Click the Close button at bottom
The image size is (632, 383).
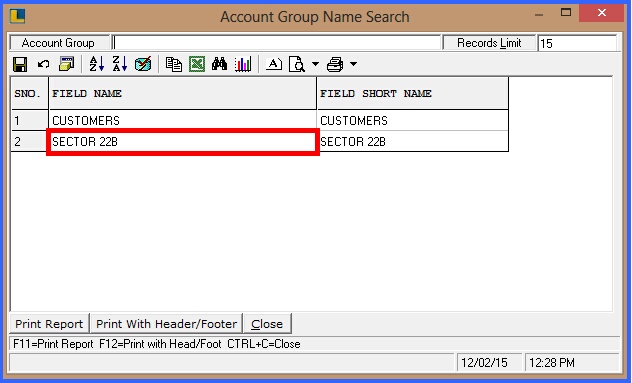coord(267,324)
